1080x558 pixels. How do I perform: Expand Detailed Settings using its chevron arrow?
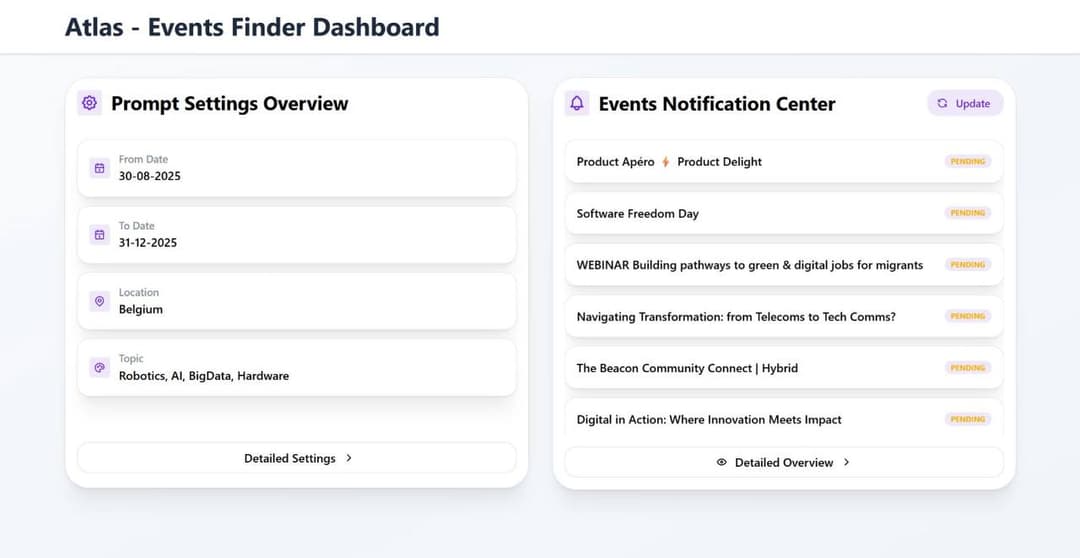[349, 458]
